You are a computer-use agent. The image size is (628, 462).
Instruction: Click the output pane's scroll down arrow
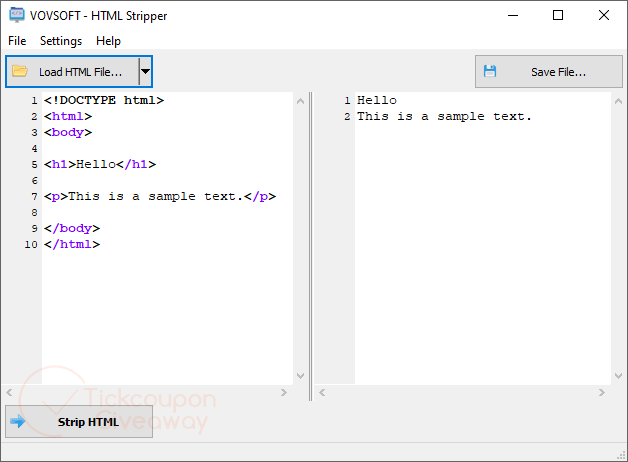pos(618,376)
